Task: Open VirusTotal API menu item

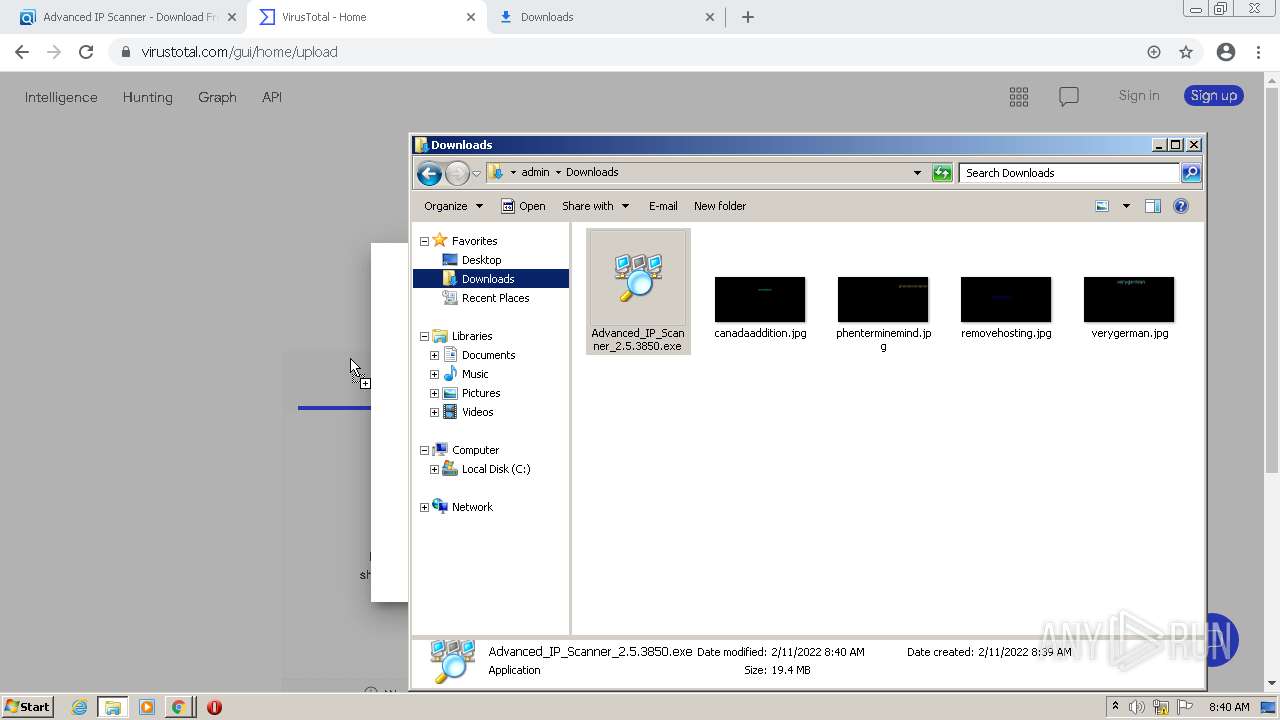Action: click(272, 97)
